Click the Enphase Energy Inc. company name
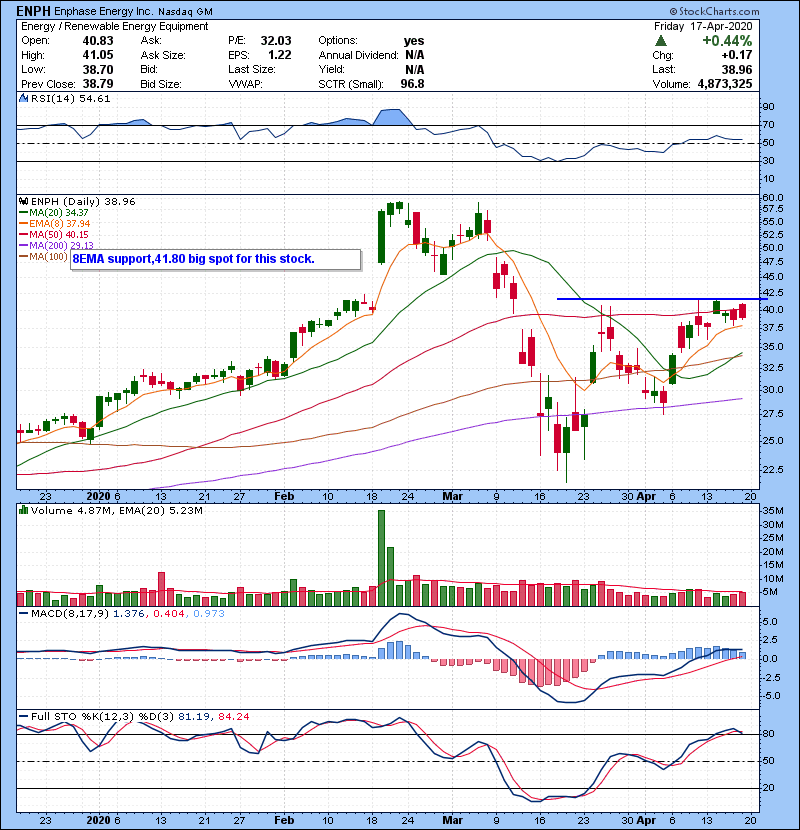Image resolution: width=800 pixels, height=830 pixels. pyautogui.click(x=104, y=11)
